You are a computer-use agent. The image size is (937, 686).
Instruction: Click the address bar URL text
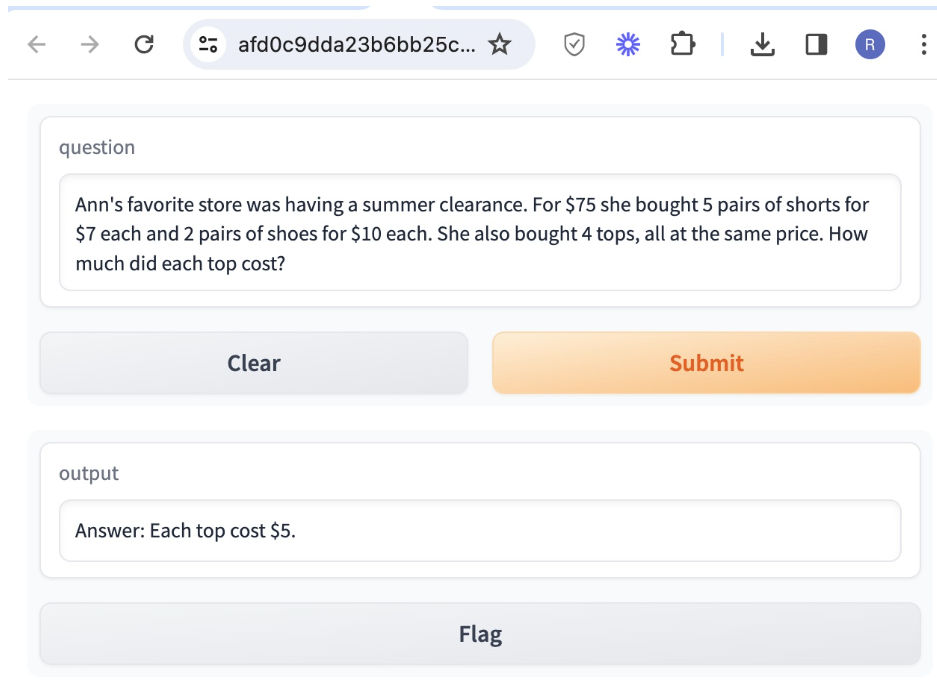coord(356,44)
